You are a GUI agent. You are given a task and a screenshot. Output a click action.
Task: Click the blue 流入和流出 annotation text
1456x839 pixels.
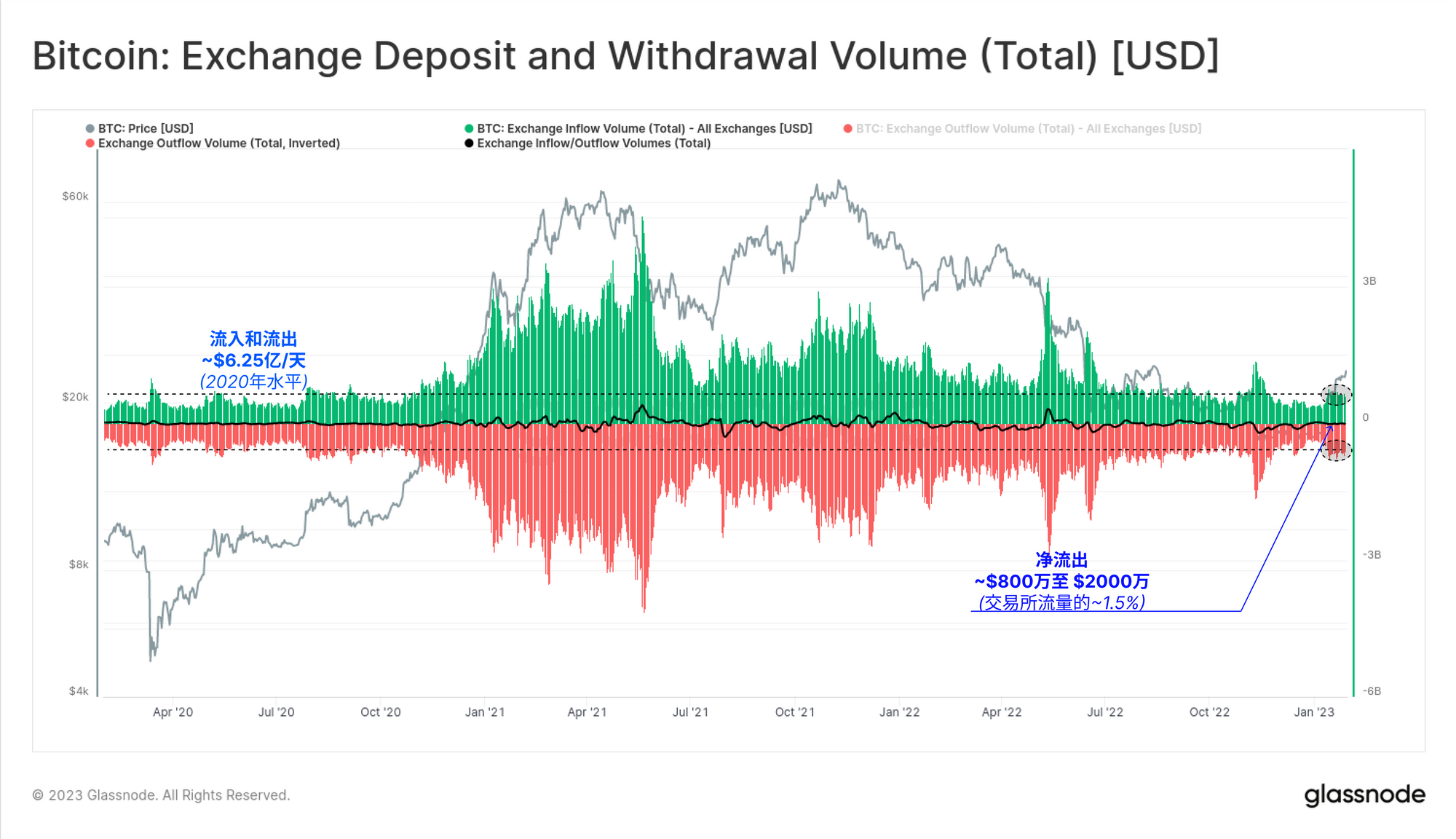click(x=253, y=339)
